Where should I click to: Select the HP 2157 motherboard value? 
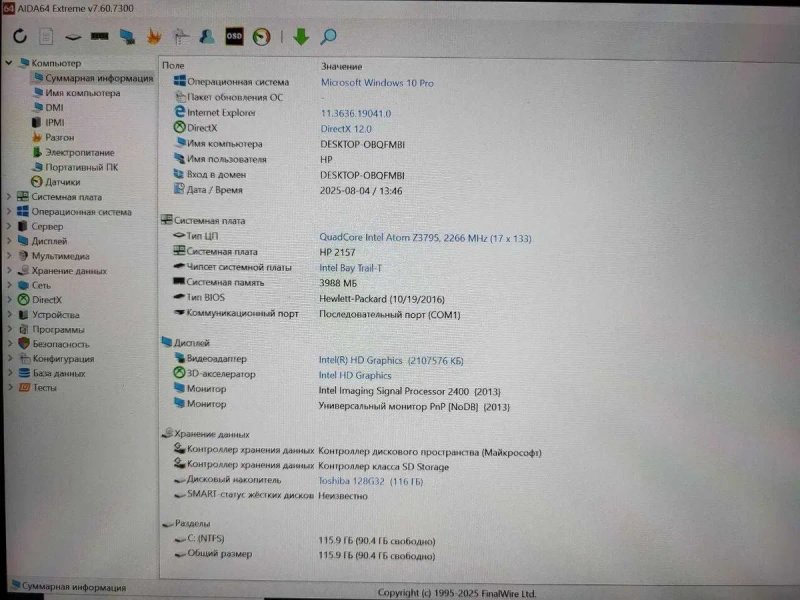click(337, 253)
